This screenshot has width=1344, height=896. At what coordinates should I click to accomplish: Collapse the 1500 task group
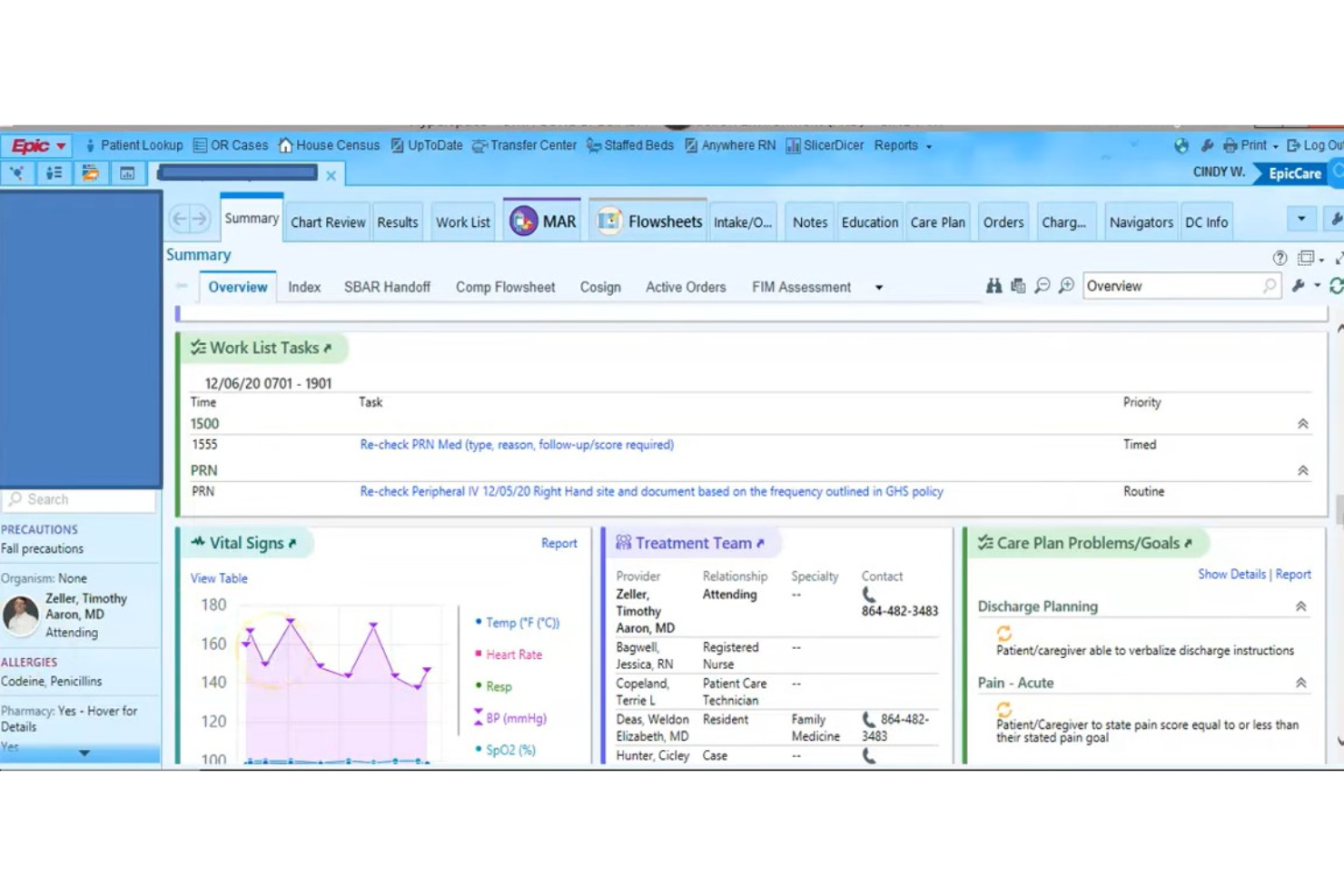pyautogui.click(x=1302, y=424)
